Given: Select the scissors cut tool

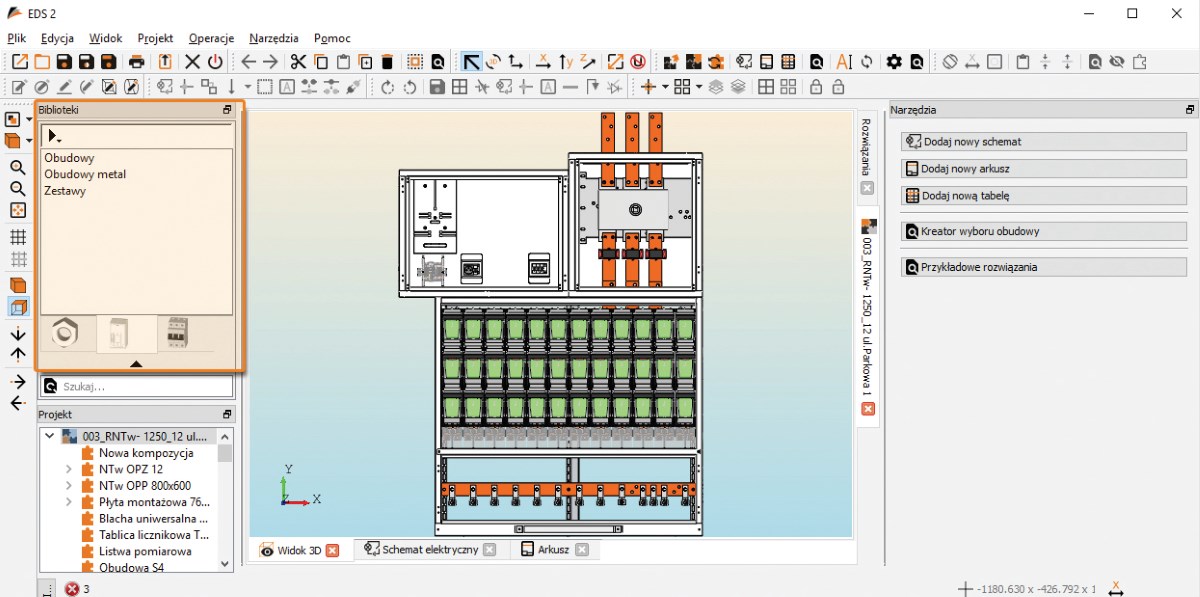Looking at the screenshot, I should coord(298,62).
